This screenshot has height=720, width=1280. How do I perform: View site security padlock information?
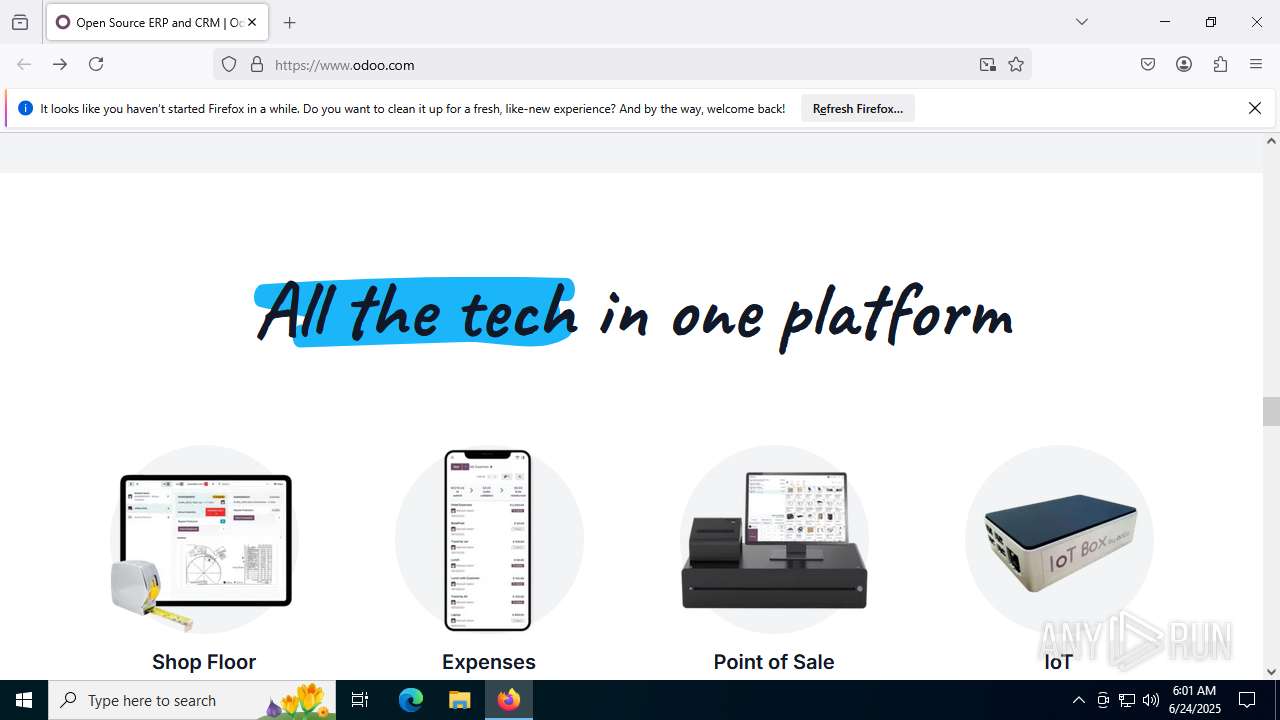[257, 64]
